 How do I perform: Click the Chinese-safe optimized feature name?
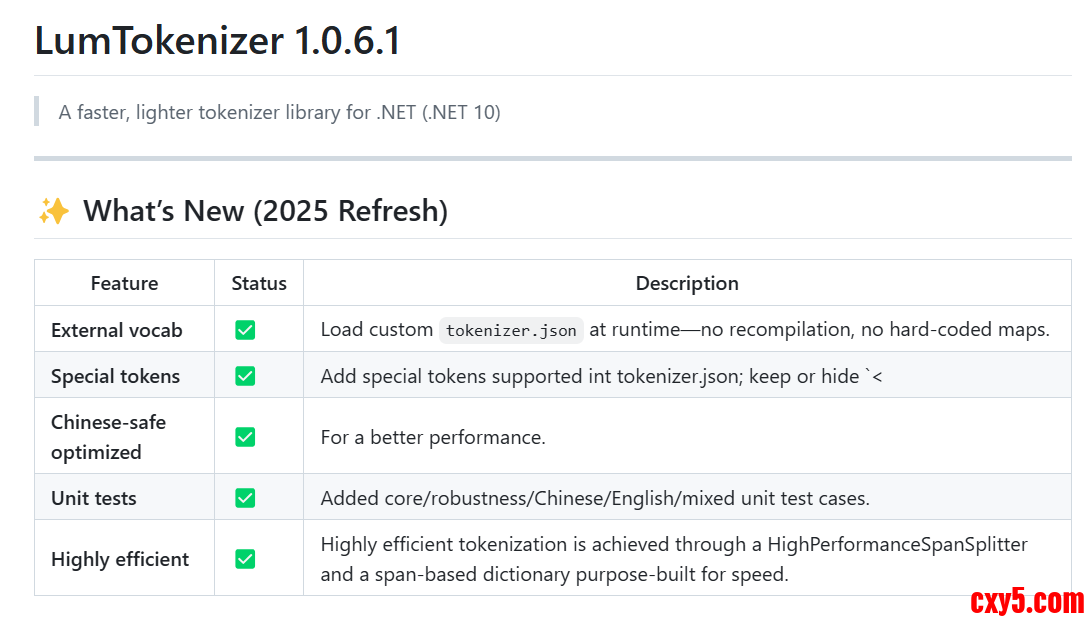click(108, 437)
